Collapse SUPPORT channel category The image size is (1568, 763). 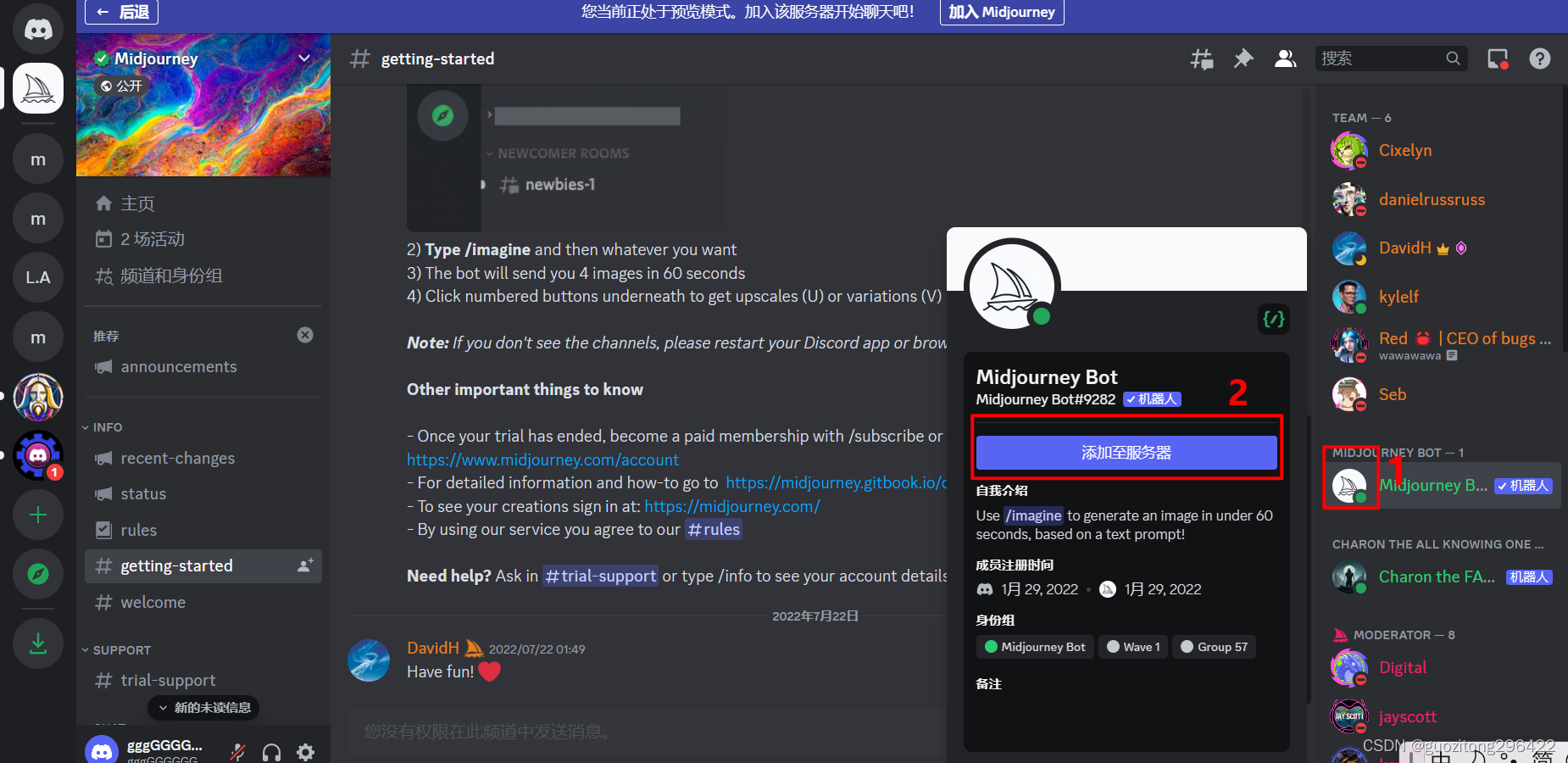pos(116,650)
